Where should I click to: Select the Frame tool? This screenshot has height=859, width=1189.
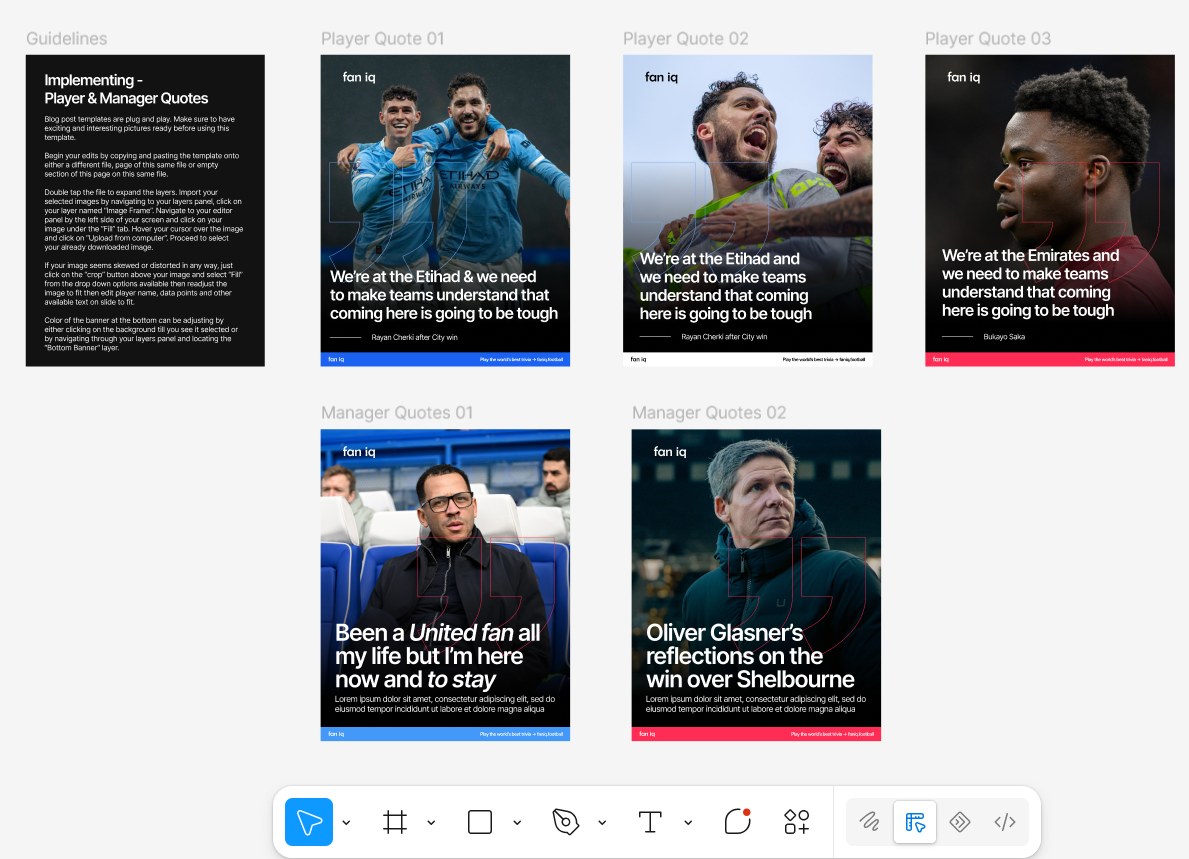tap(395, 822)
